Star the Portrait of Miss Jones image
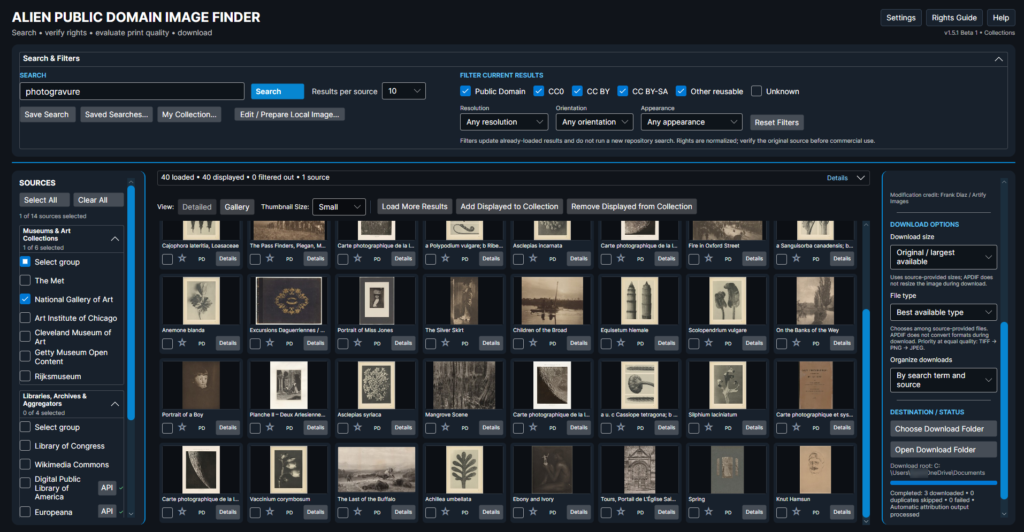The height and width of the screenshot is (532, 1024). pyautogui.click(x=357, y=343)
